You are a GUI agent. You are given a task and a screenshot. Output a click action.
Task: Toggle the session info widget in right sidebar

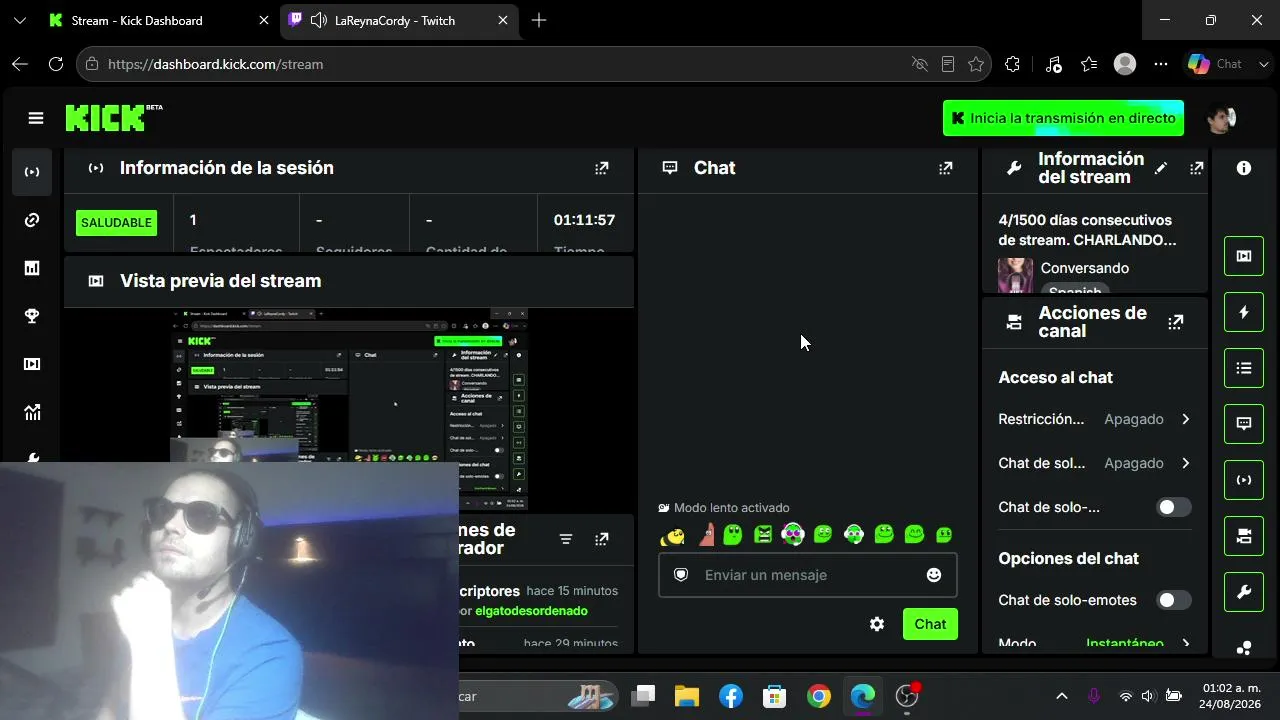click(x=1244, y=480)
